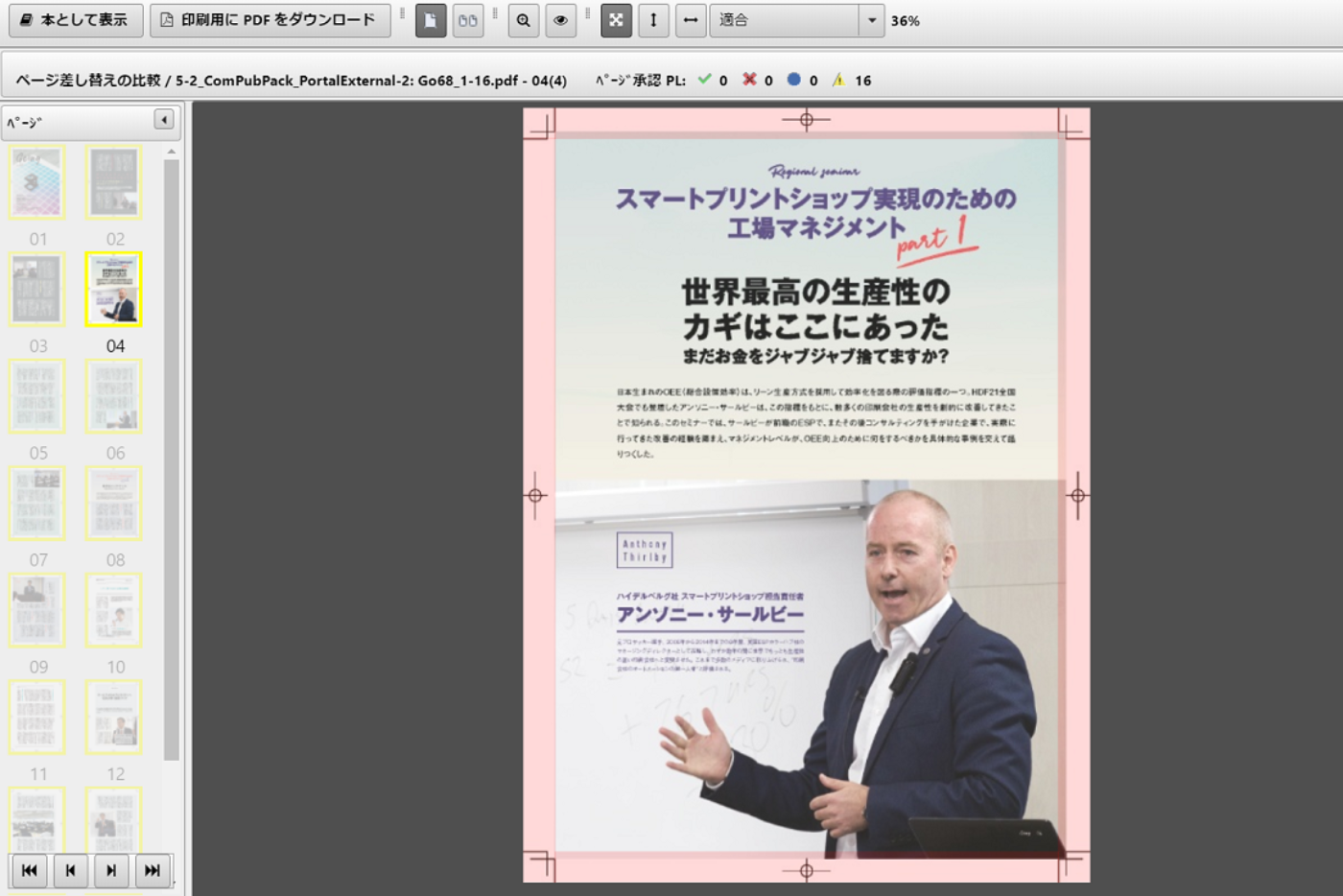Open page 01 thumbnail

coord(37,182)
